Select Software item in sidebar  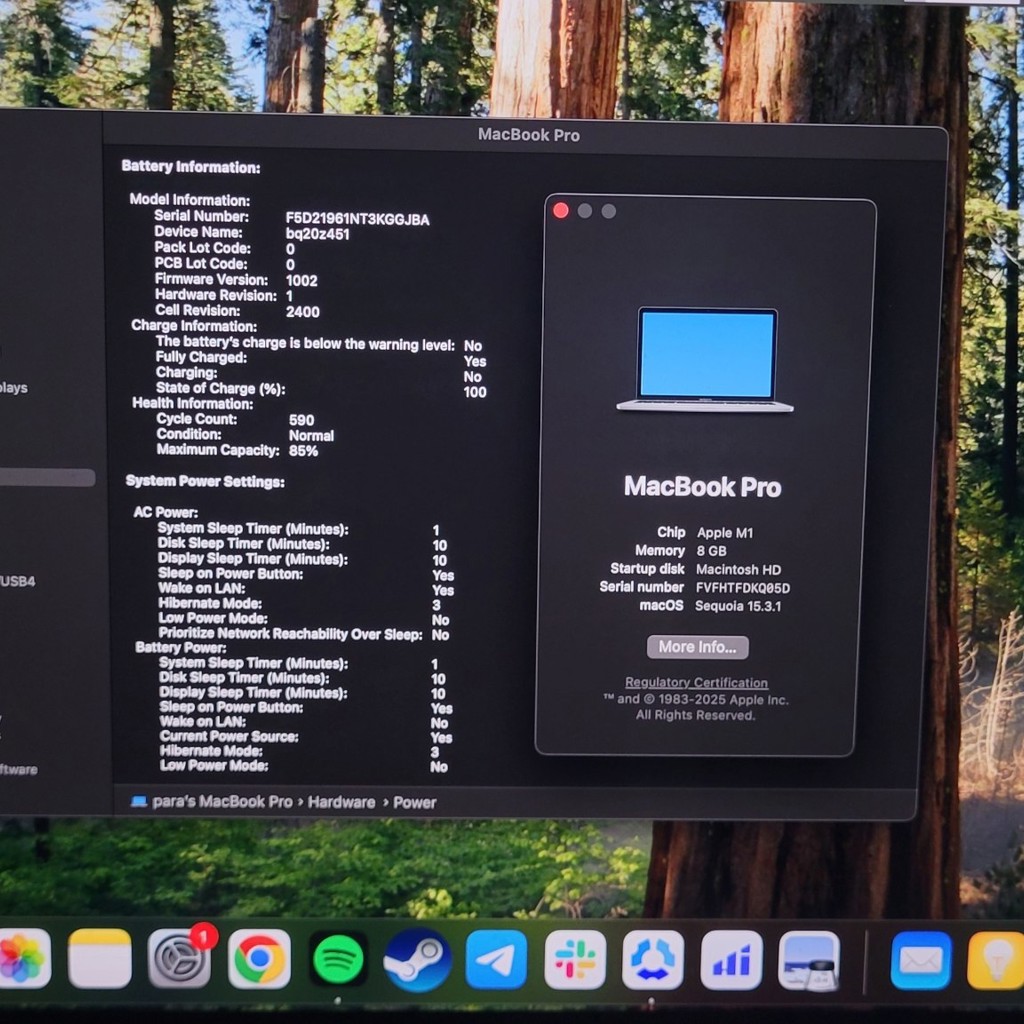18,769
